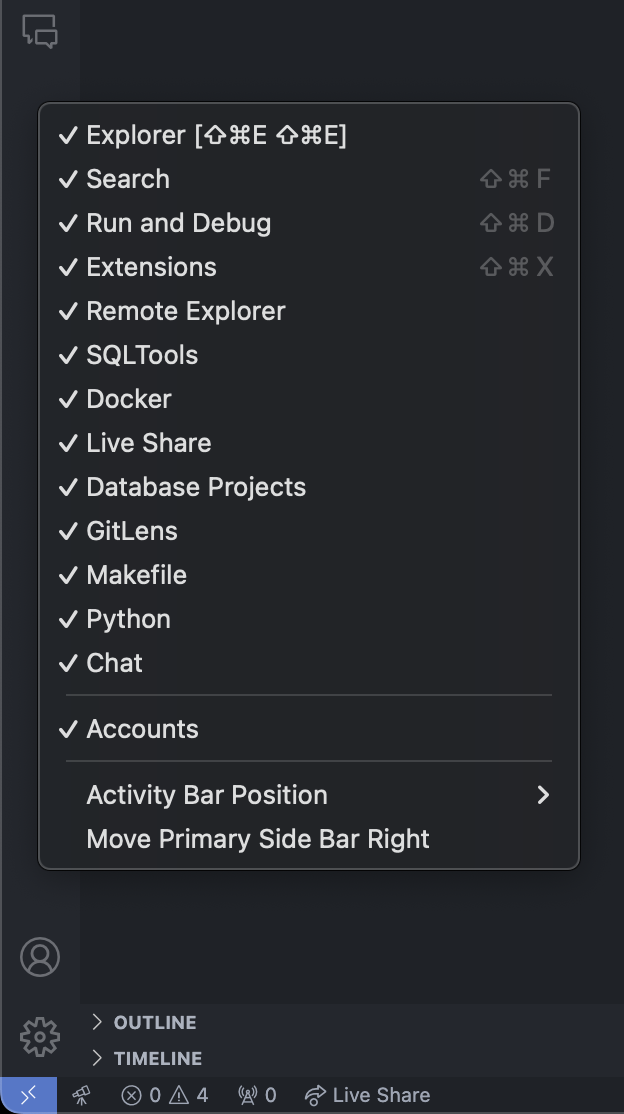Click Live Share in the status bar
The image size is (624, 1114).
click(367, 1095)
